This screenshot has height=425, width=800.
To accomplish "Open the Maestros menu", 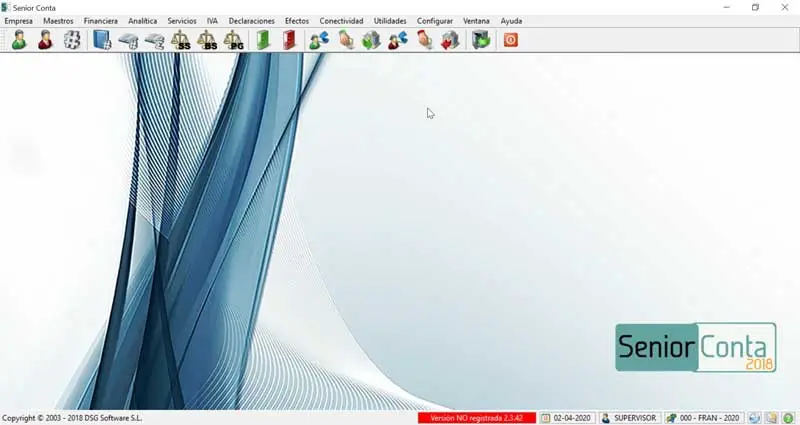I will coord(58,21).
